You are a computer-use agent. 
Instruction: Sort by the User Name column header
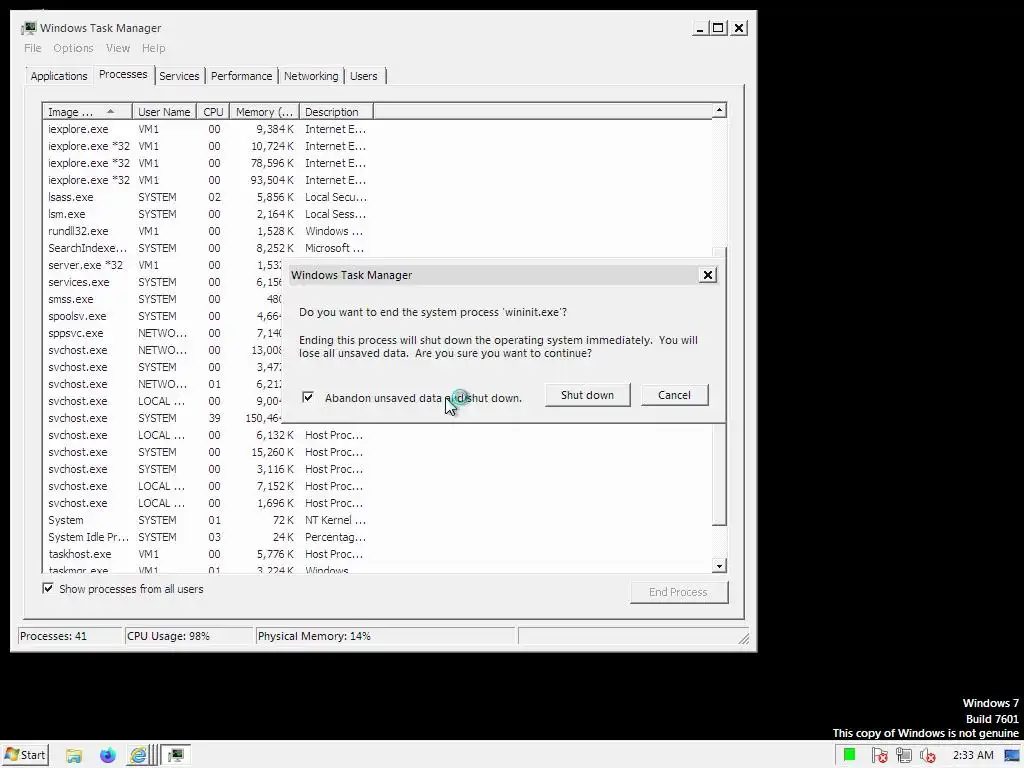164,112
